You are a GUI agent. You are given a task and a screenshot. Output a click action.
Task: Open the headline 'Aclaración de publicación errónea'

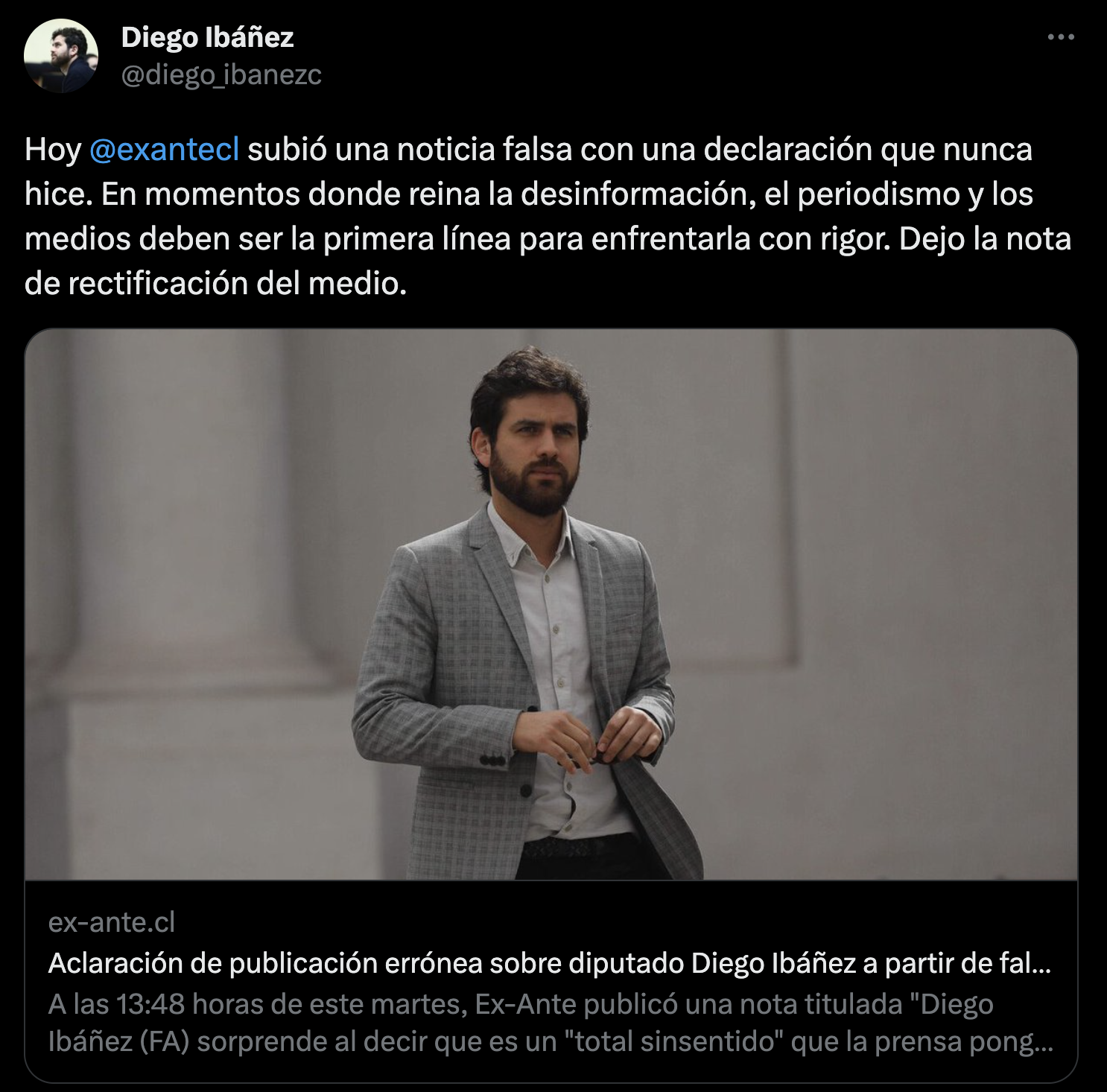tap(550, 963)
